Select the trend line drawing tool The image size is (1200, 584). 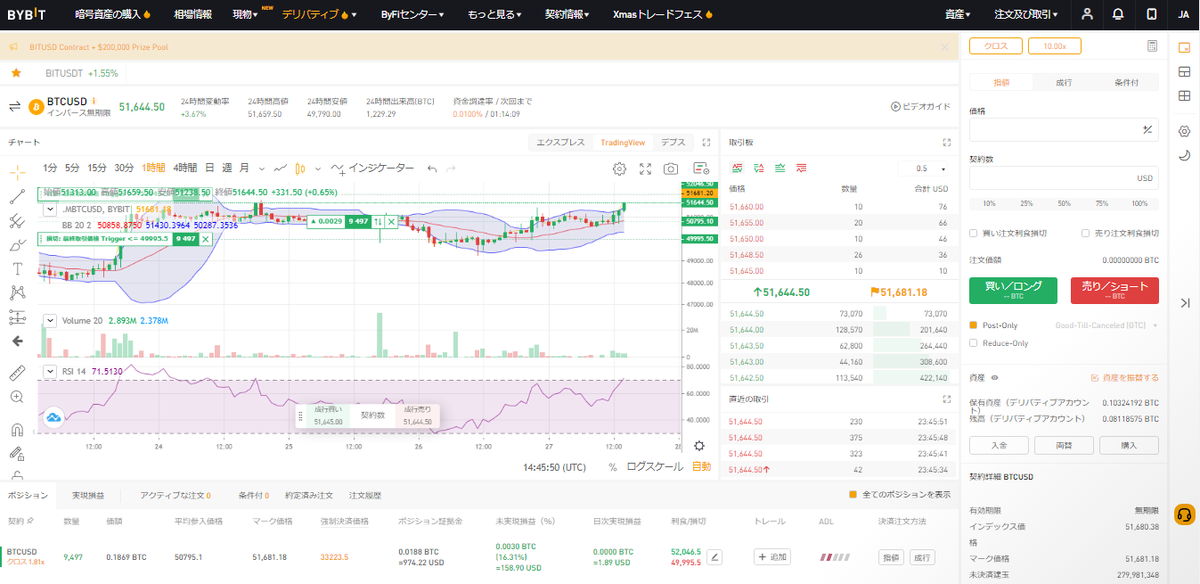pos(17,196)
